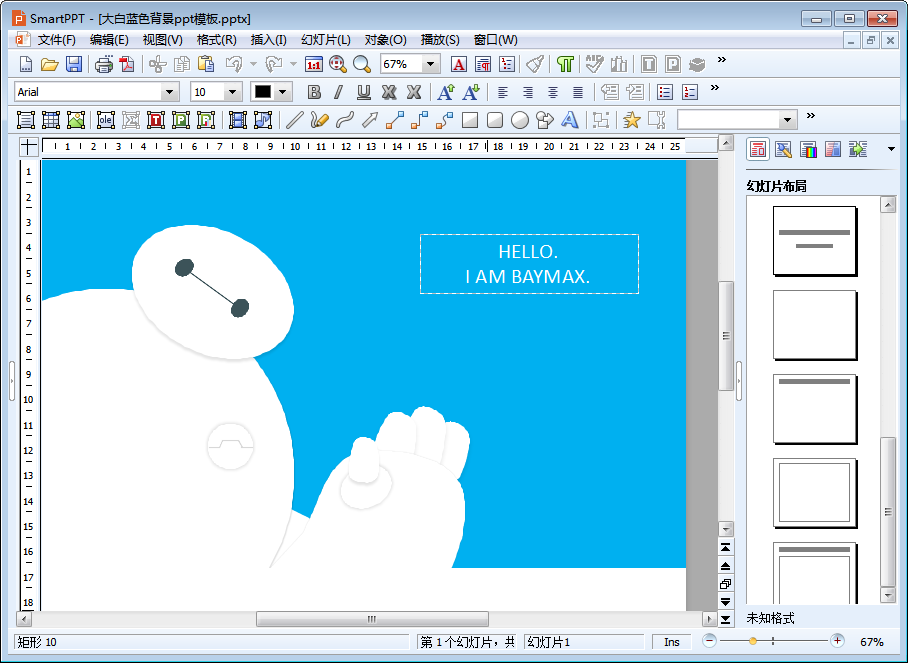The image size is (908, 663).
Task: Toggle Ins insert mode indicator
Action: 672,642
